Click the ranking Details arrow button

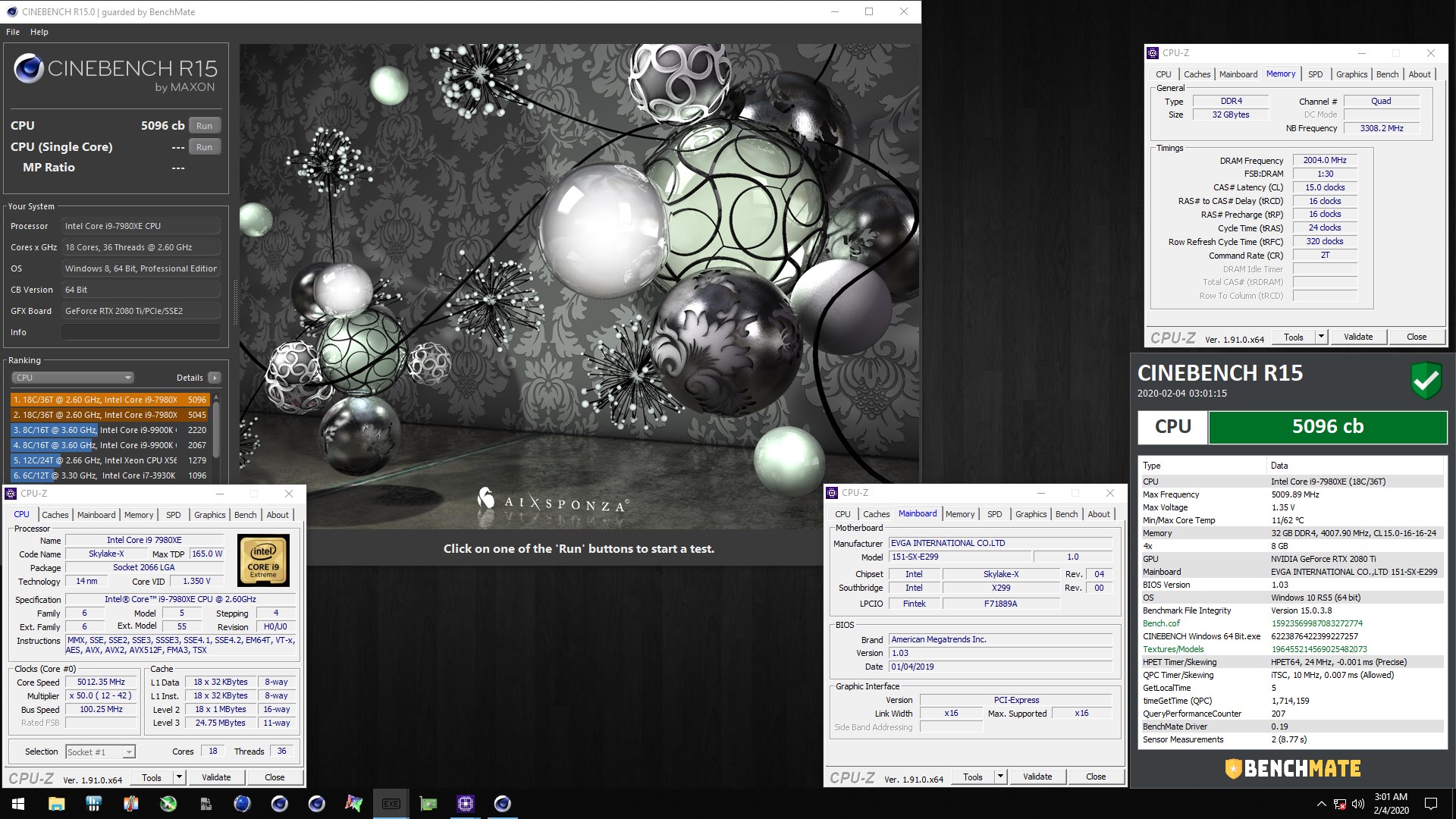215,378
